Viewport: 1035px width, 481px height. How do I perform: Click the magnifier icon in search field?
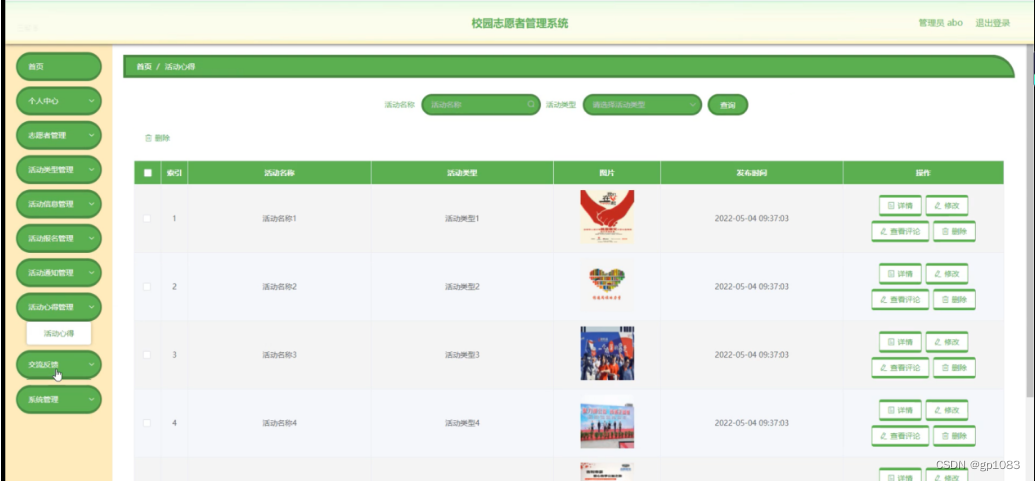point(531,104)
